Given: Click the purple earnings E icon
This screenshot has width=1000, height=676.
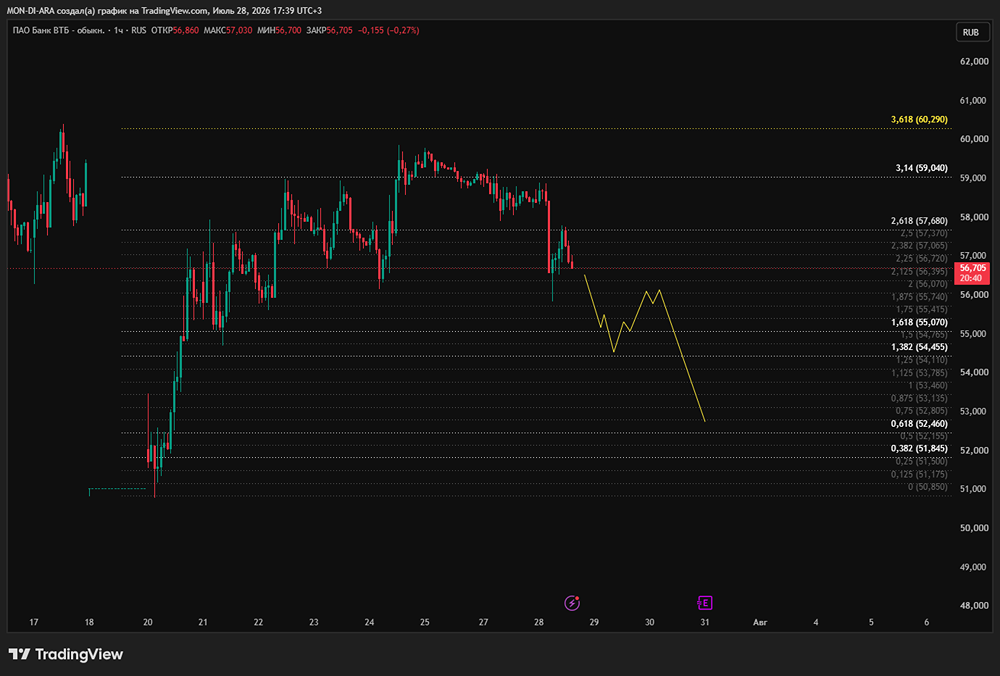Looking at the screenshot, I should 705,603.
